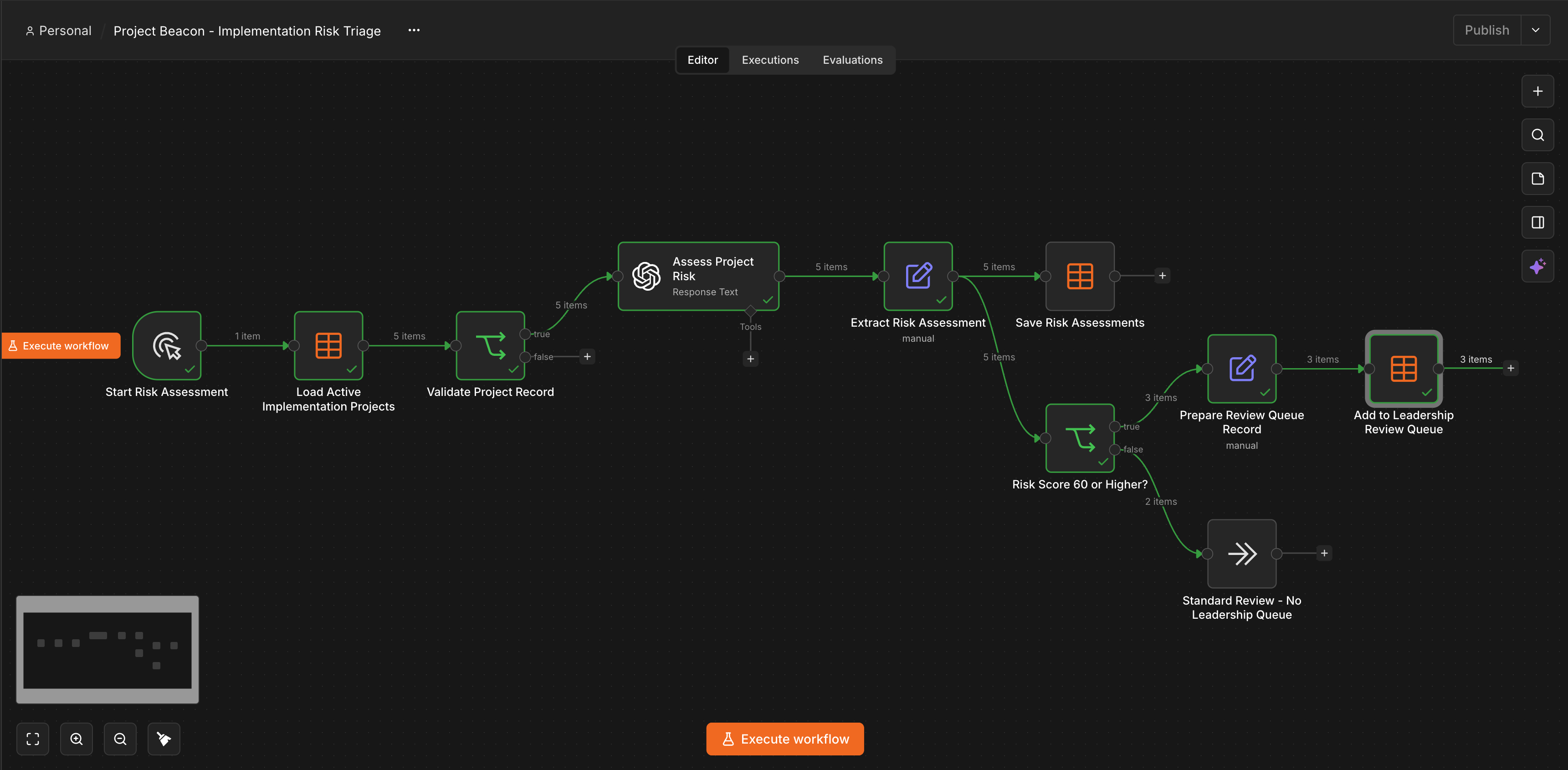Zoom in on the canvas

pos(77,739)
